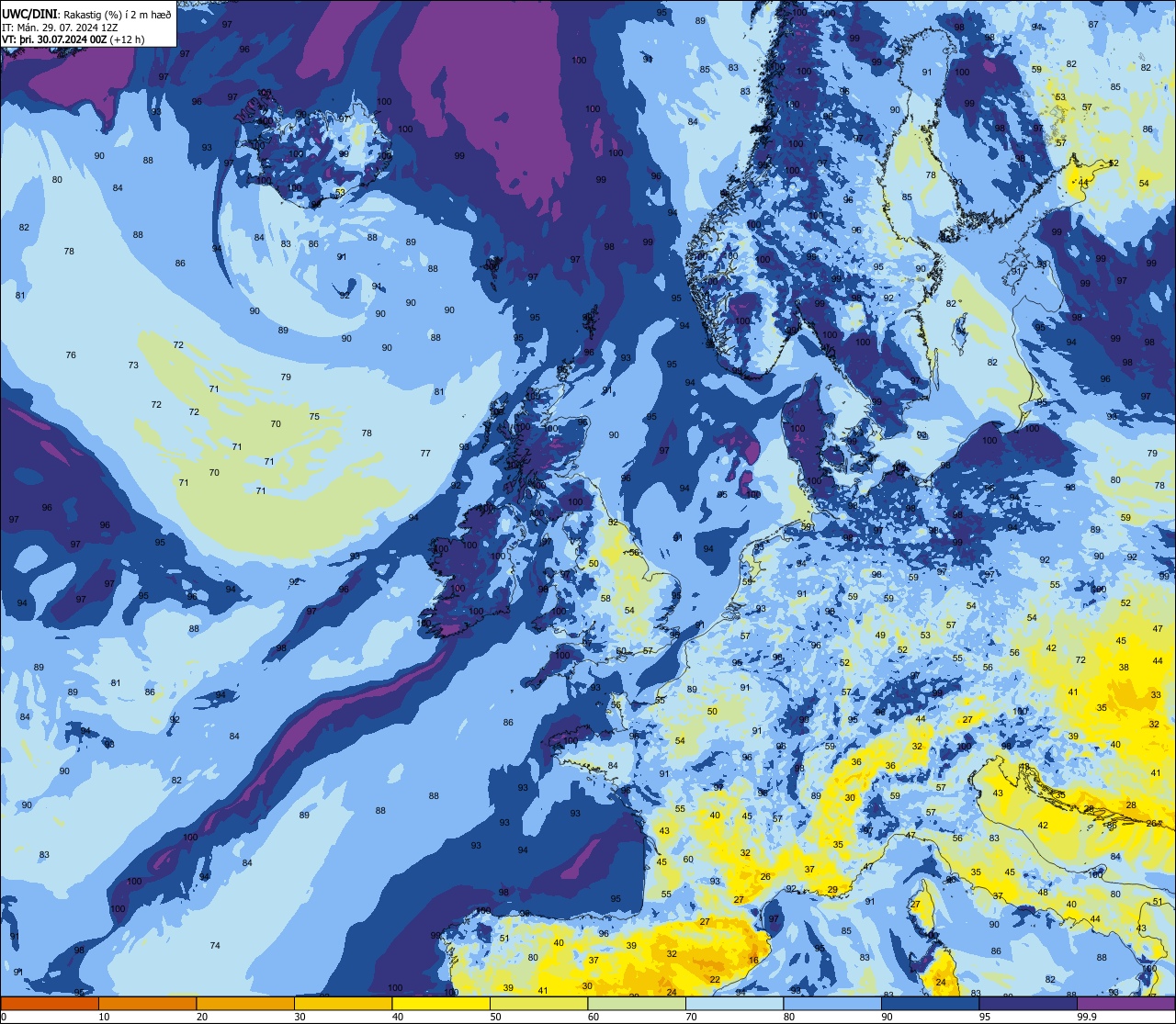Click the legend label "20"
The height and width of the screenshot is (1024, 1176).
tap(201, 1016)
